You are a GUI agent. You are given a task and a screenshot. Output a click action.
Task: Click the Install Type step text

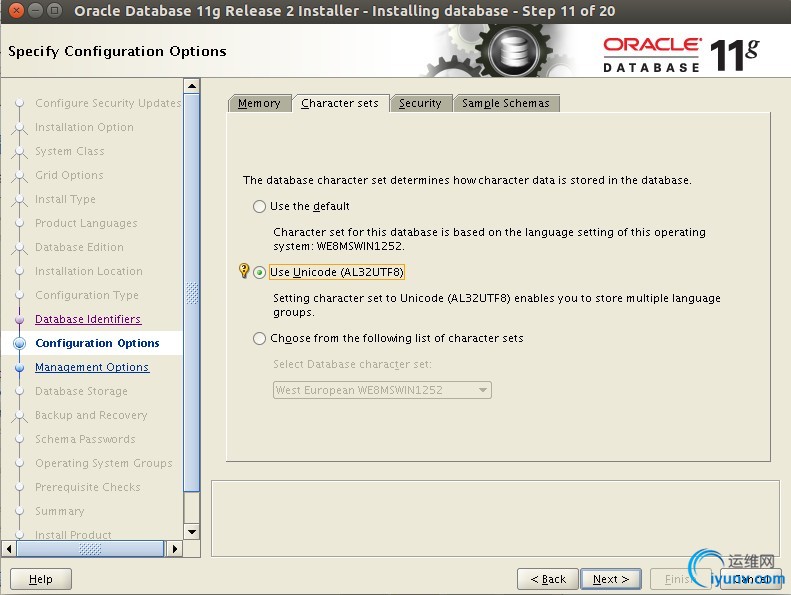click(65, 199)
